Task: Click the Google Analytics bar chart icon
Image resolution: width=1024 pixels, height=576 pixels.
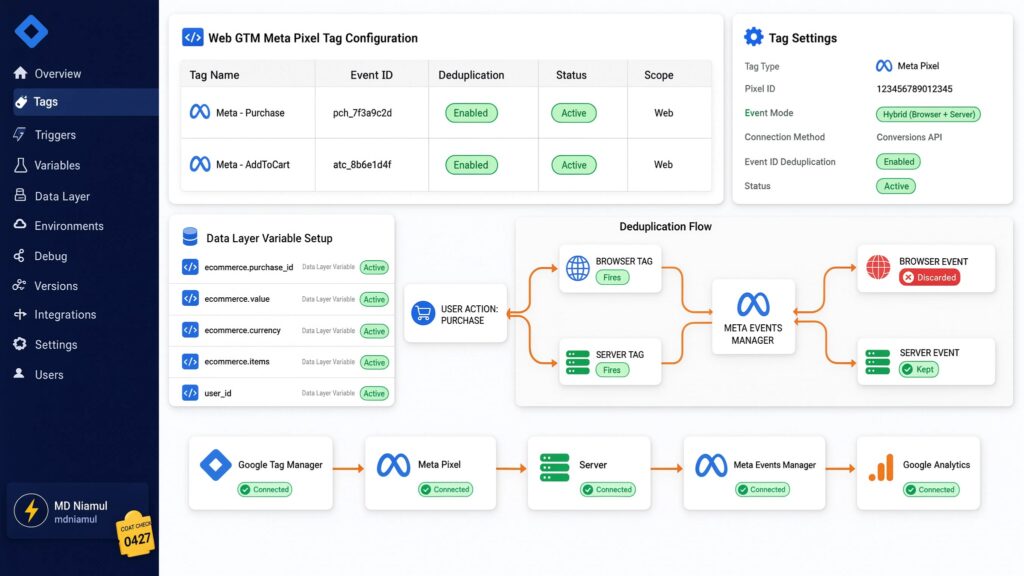Action: (881, 468)
